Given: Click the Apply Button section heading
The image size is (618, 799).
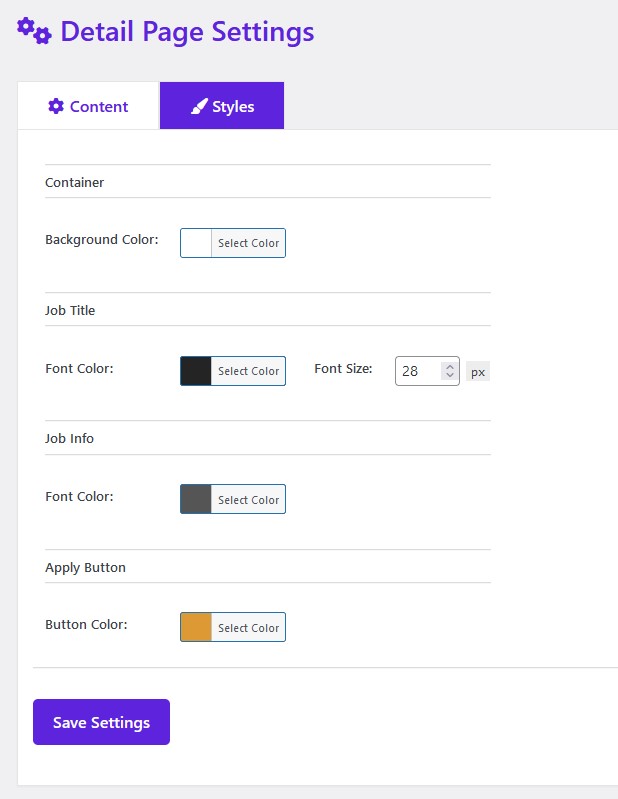Looking at the screenshot, I should coord(85,568).
